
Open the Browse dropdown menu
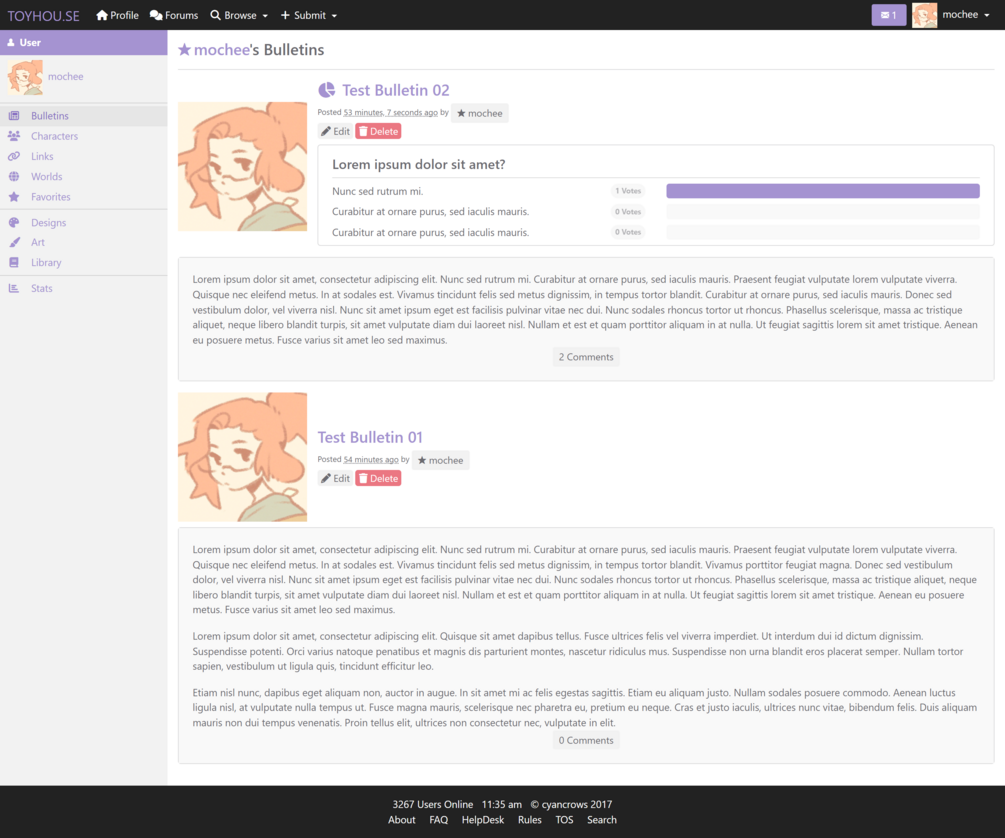pos(238,15)
